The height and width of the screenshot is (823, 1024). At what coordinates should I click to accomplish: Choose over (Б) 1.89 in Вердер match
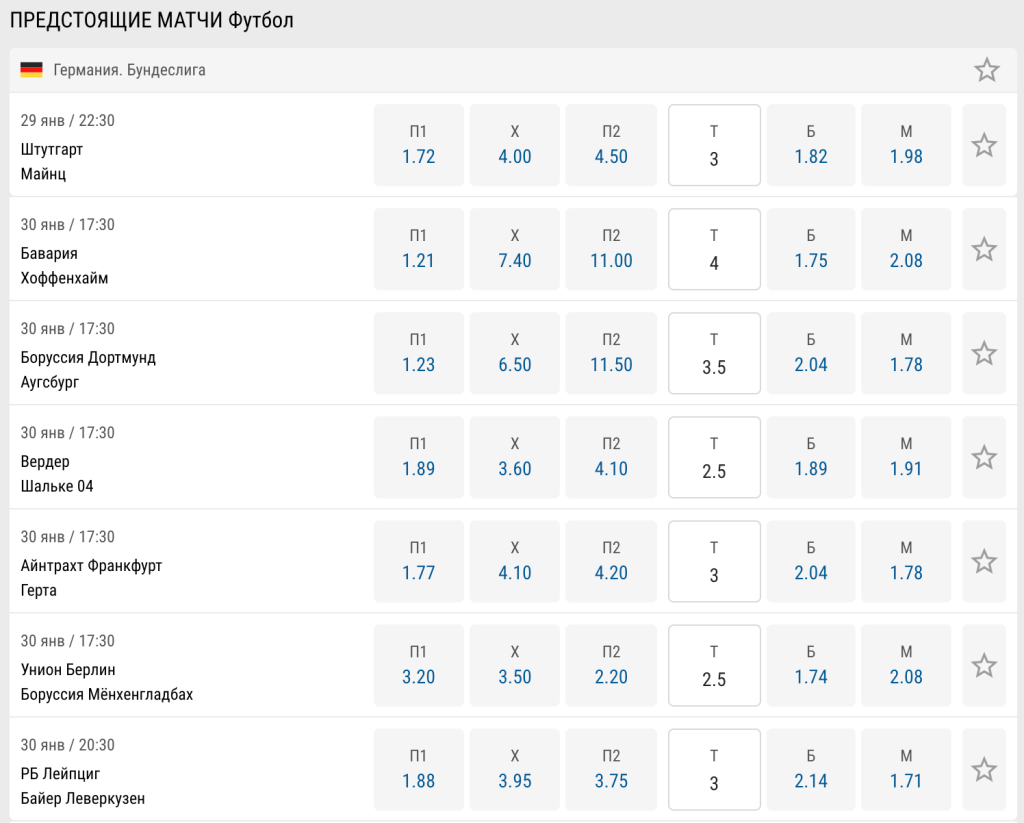[811, 457]
